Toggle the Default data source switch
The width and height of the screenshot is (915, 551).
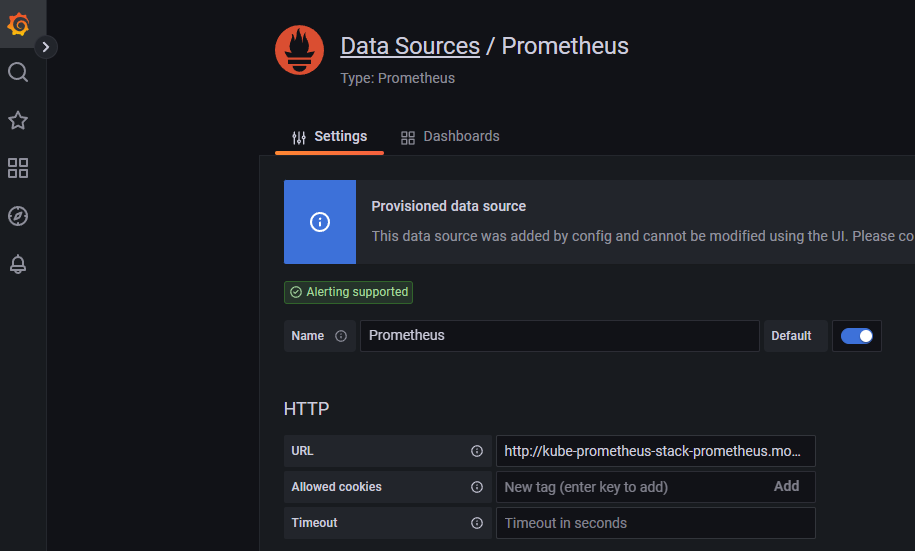pos(856,336)
